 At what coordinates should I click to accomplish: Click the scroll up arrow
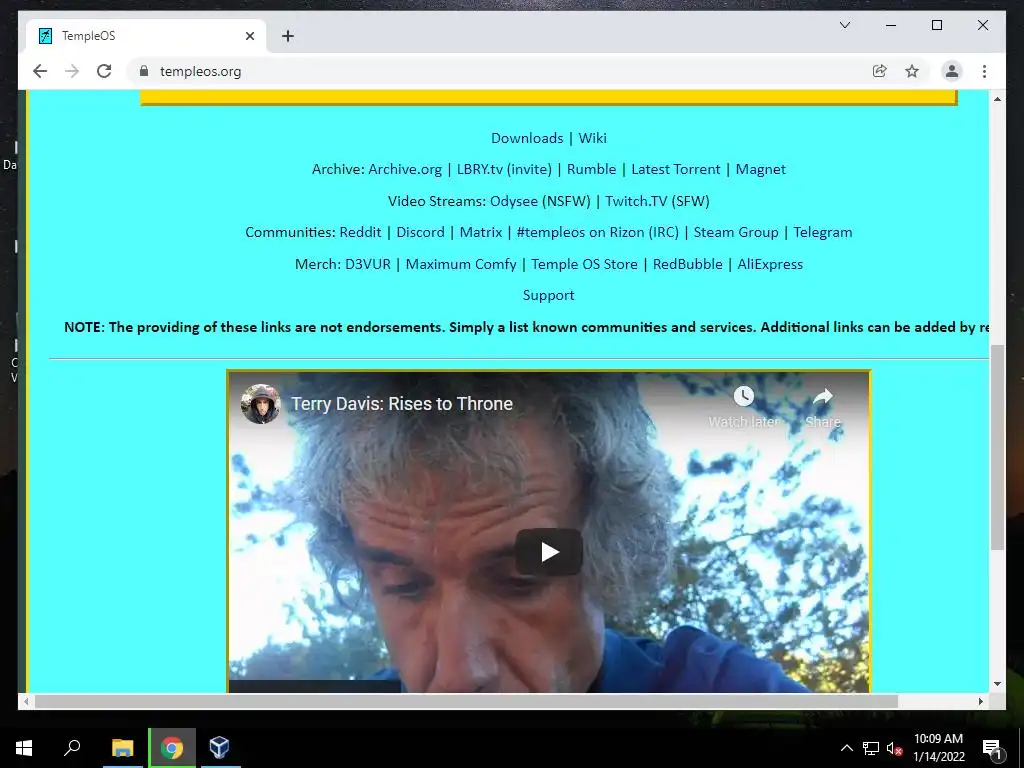click(x=997, y=99)
